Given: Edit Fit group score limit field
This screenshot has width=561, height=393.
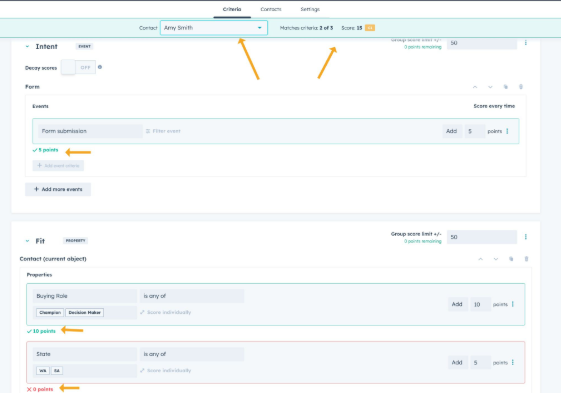Looking at the screenshot, I should coord(482,237).
